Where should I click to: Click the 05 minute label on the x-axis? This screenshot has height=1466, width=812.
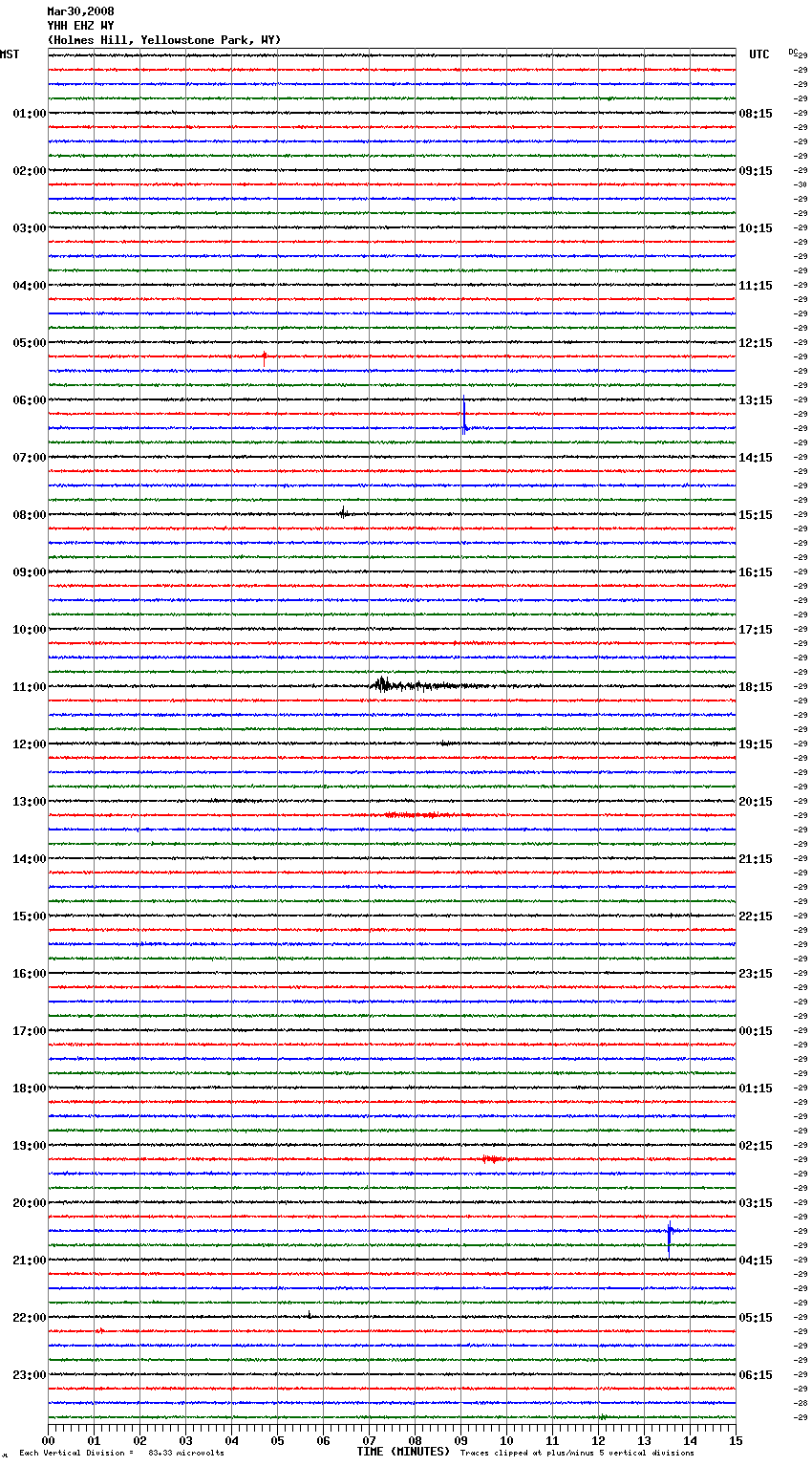[277, 1441]
